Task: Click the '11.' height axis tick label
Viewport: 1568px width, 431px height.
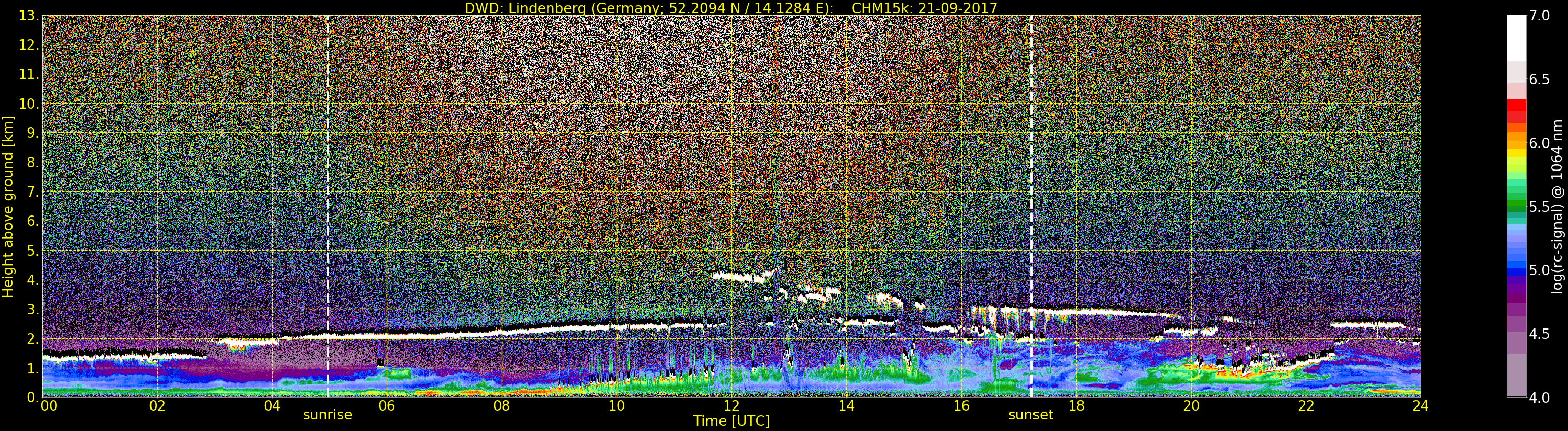Action: click(29, 74)
